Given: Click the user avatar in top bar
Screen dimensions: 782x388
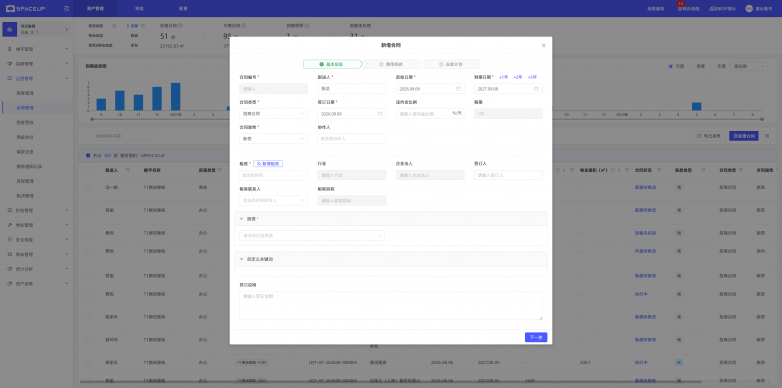Looking at the screenshot, I should (x=749, y=8).
